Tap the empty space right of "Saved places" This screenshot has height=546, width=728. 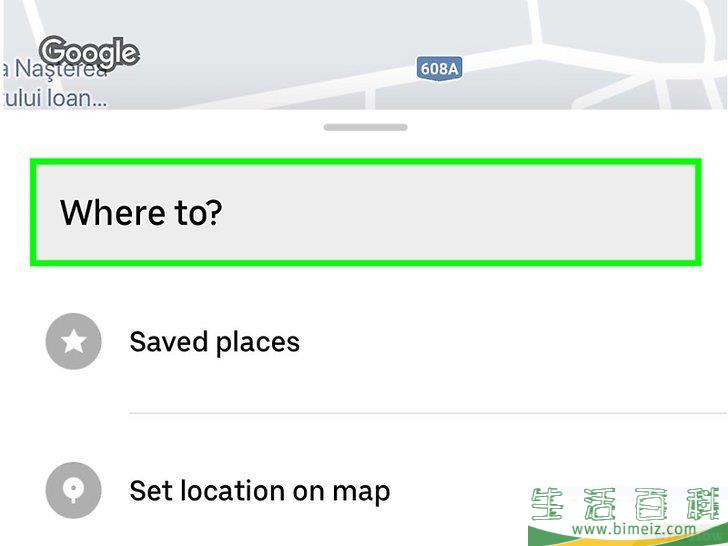pos(500,342)
